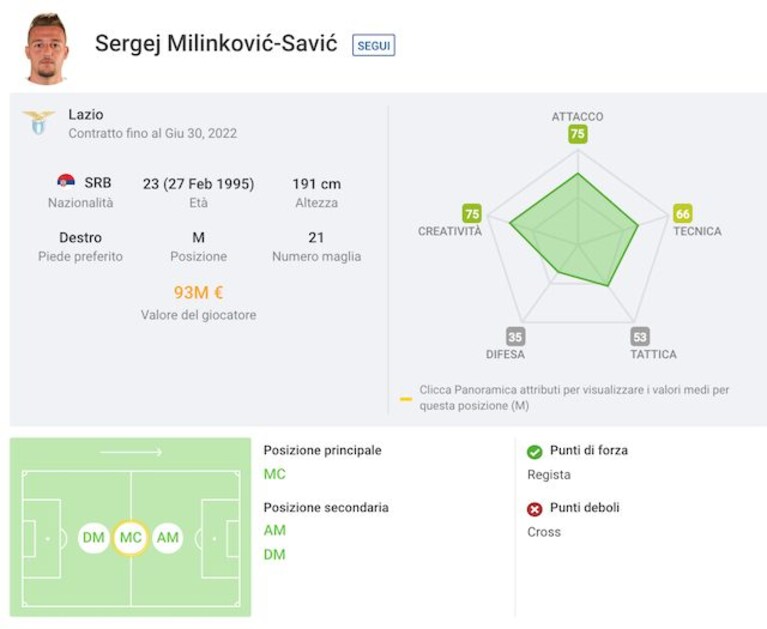
Task: Select the DIFESA 35 rating badge
Action: [515, 337]
